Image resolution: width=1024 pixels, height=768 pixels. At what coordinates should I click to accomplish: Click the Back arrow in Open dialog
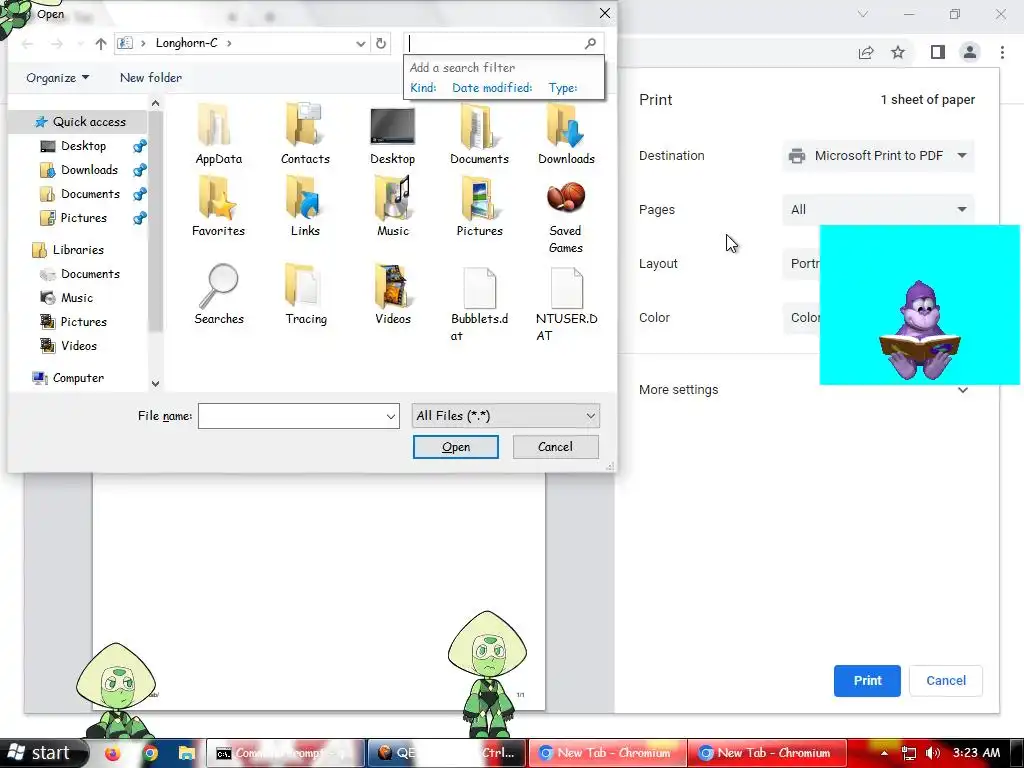(27, 44)
